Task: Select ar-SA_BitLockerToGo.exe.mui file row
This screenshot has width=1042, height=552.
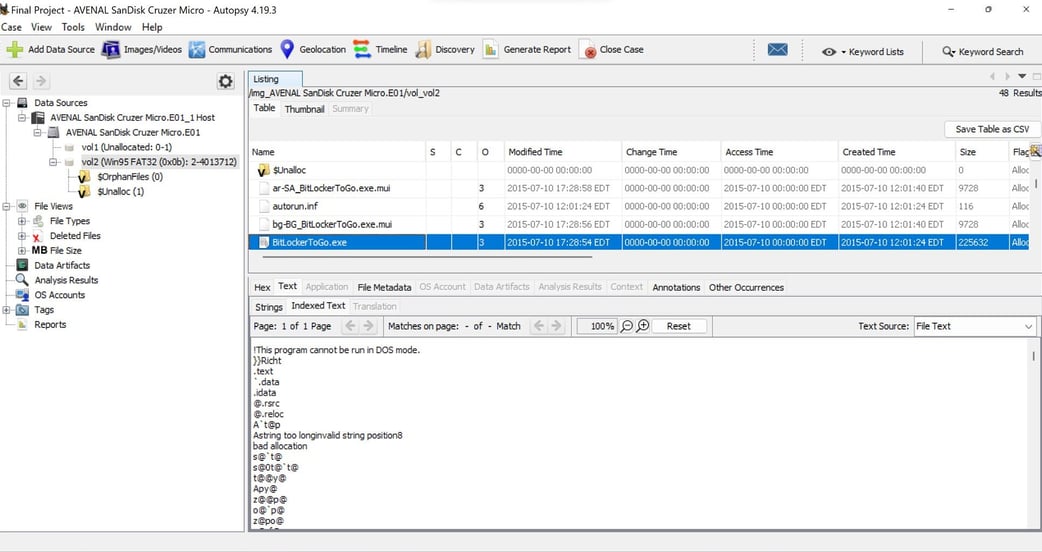Action: (639, 189)
